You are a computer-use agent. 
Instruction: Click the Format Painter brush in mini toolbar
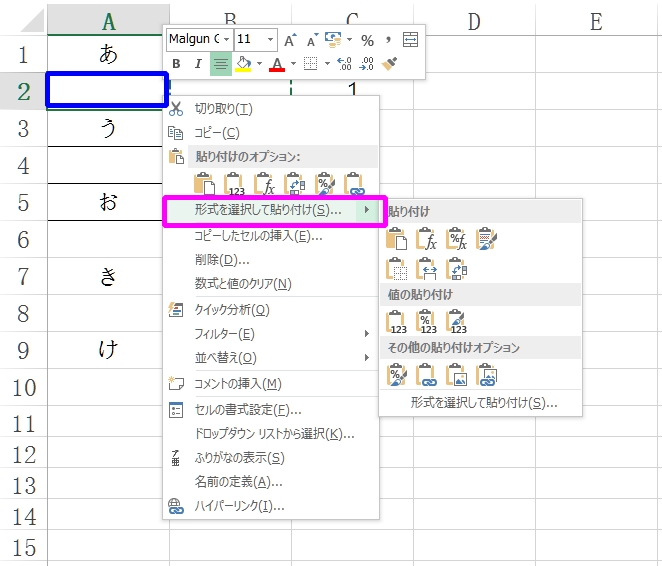click(x=391, y=64)
